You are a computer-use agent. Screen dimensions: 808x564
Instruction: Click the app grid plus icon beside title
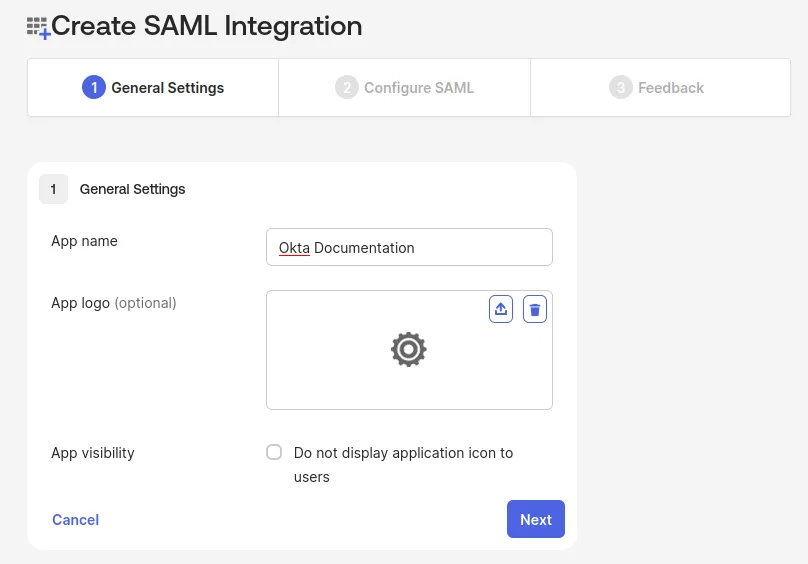coord(39,28)
